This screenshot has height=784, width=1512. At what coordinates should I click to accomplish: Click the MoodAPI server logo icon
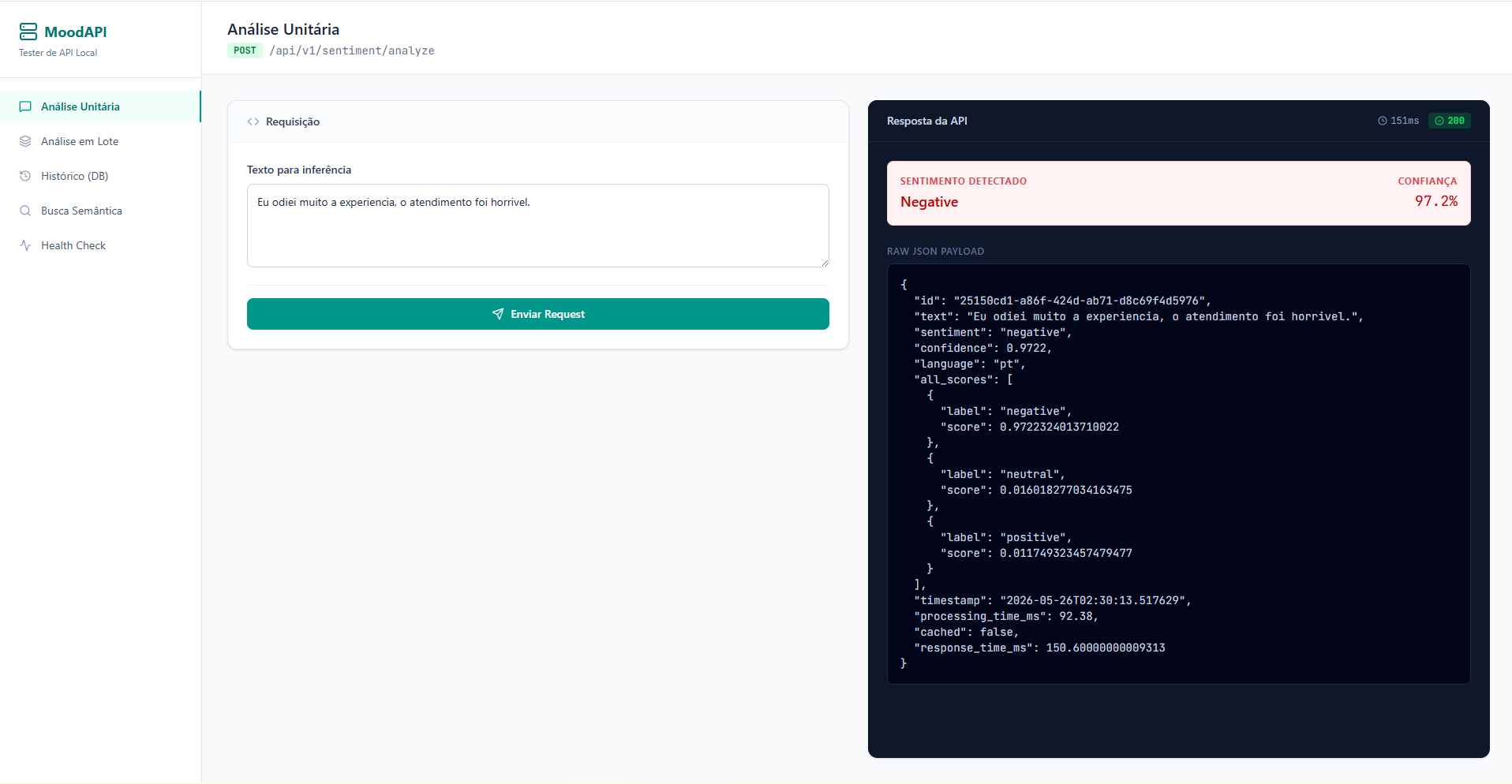(28, 32)
